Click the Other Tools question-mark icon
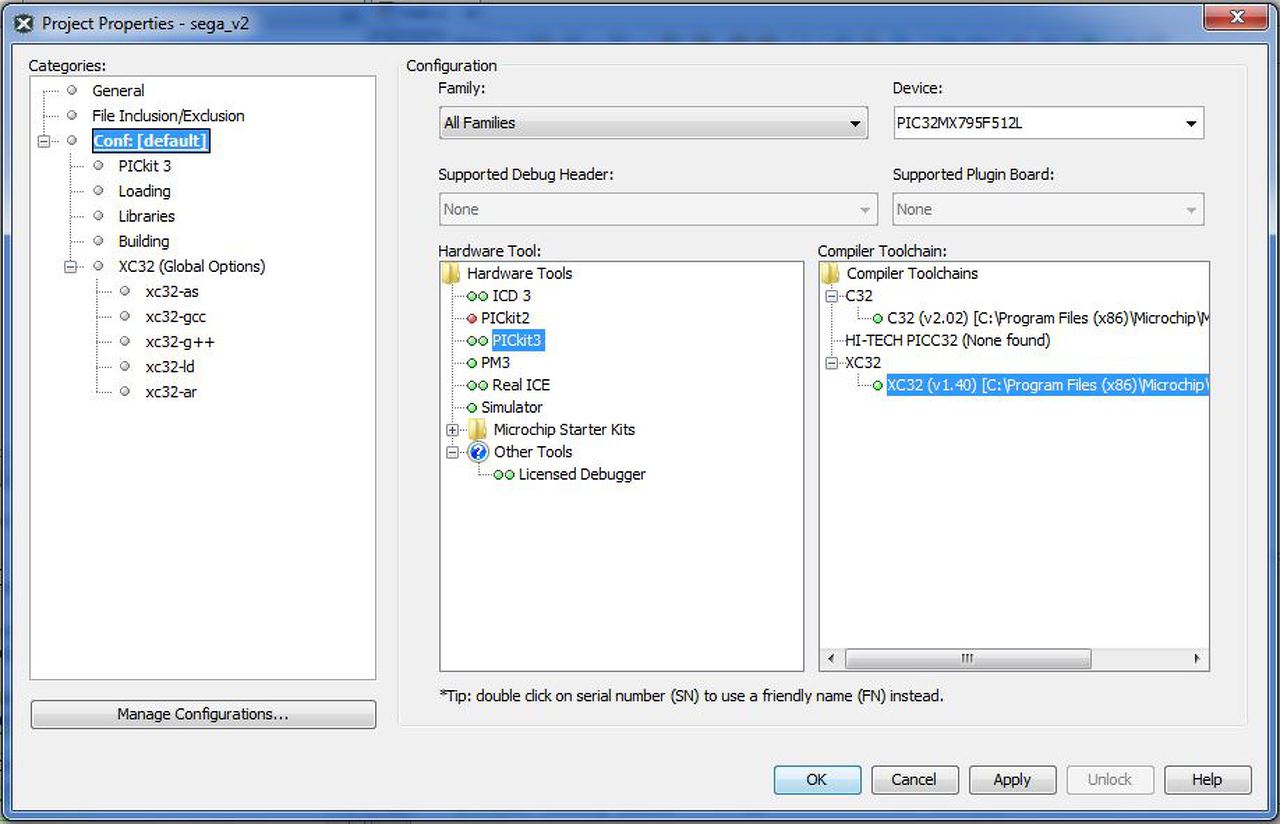 point(478,452)
